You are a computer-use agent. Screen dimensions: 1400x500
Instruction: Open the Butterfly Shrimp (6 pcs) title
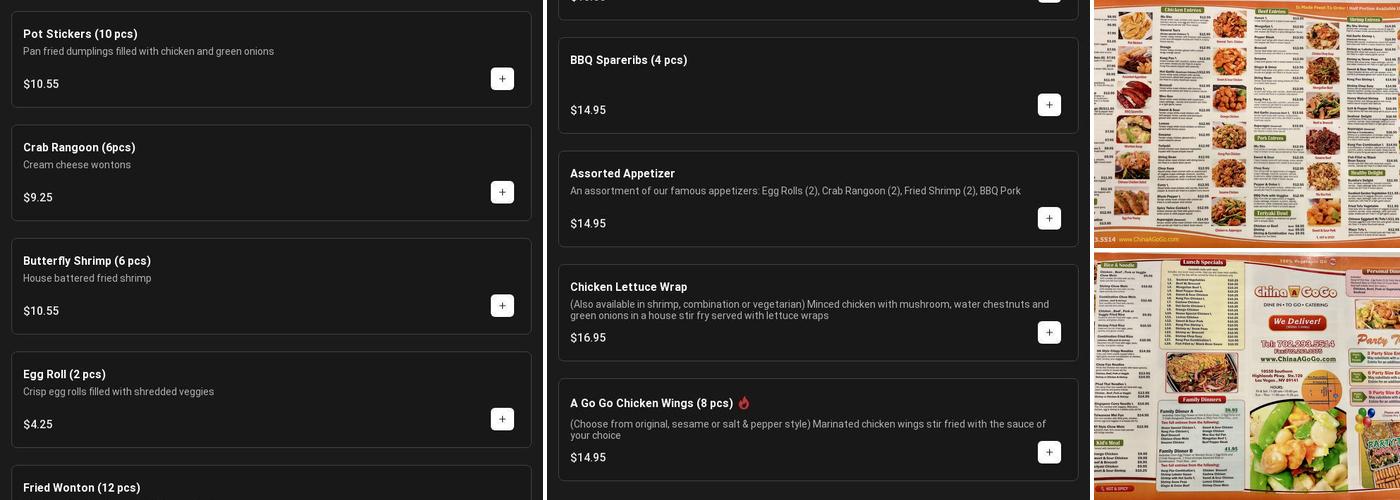click(87, 261)
